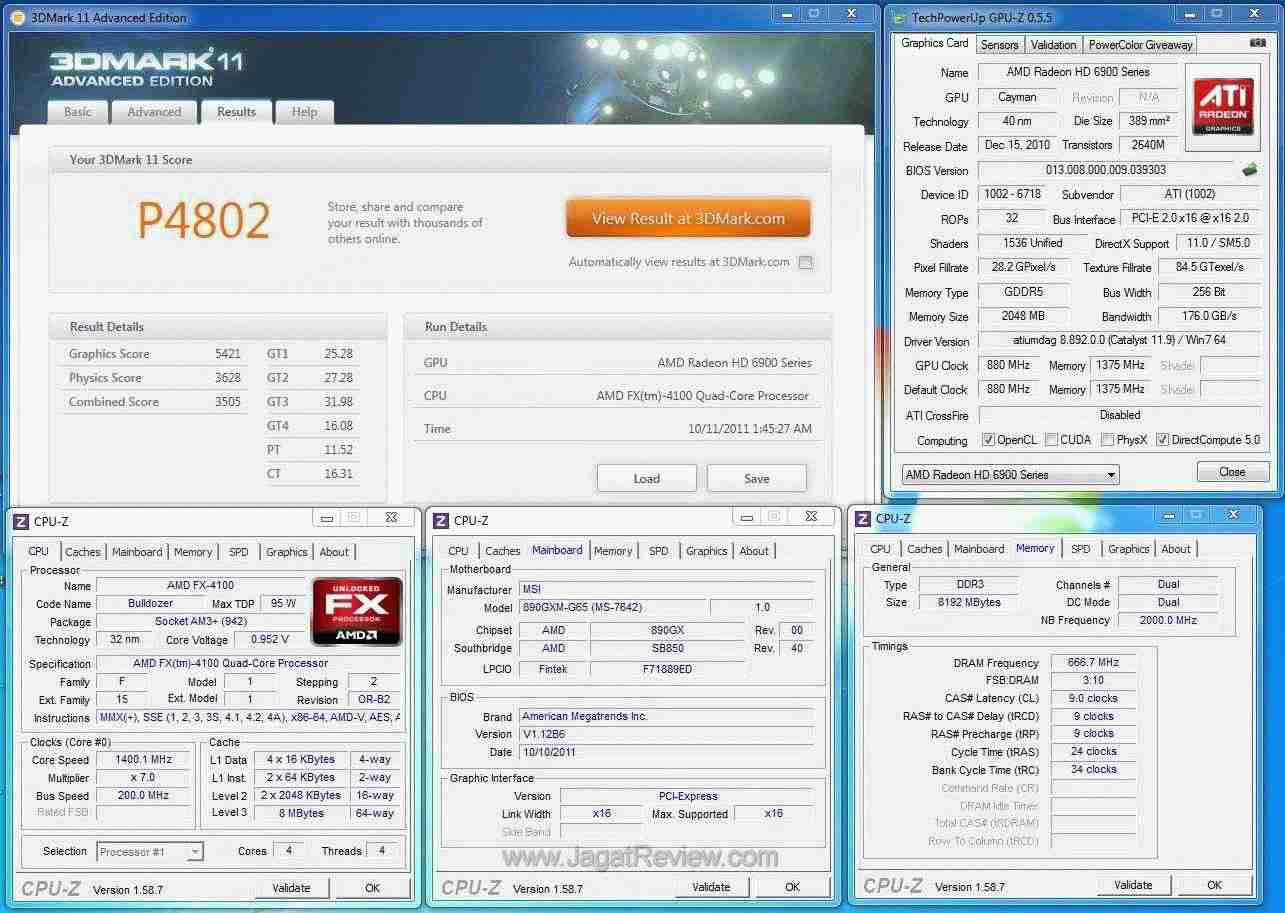Click the BIOS save chip icon in GPU-Z

pos(1250,169)
